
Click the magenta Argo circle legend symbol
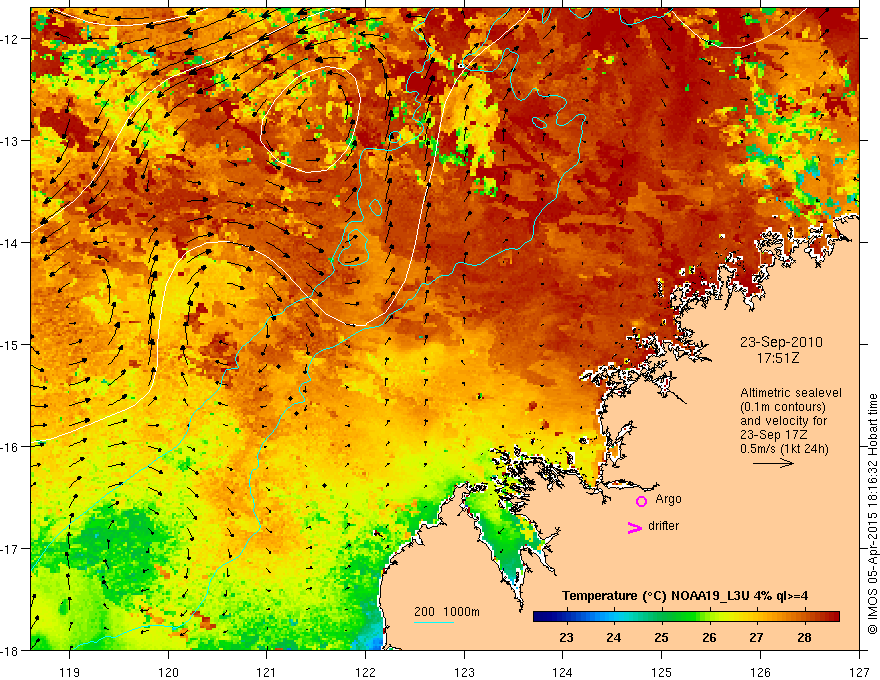tap(641, 501)
